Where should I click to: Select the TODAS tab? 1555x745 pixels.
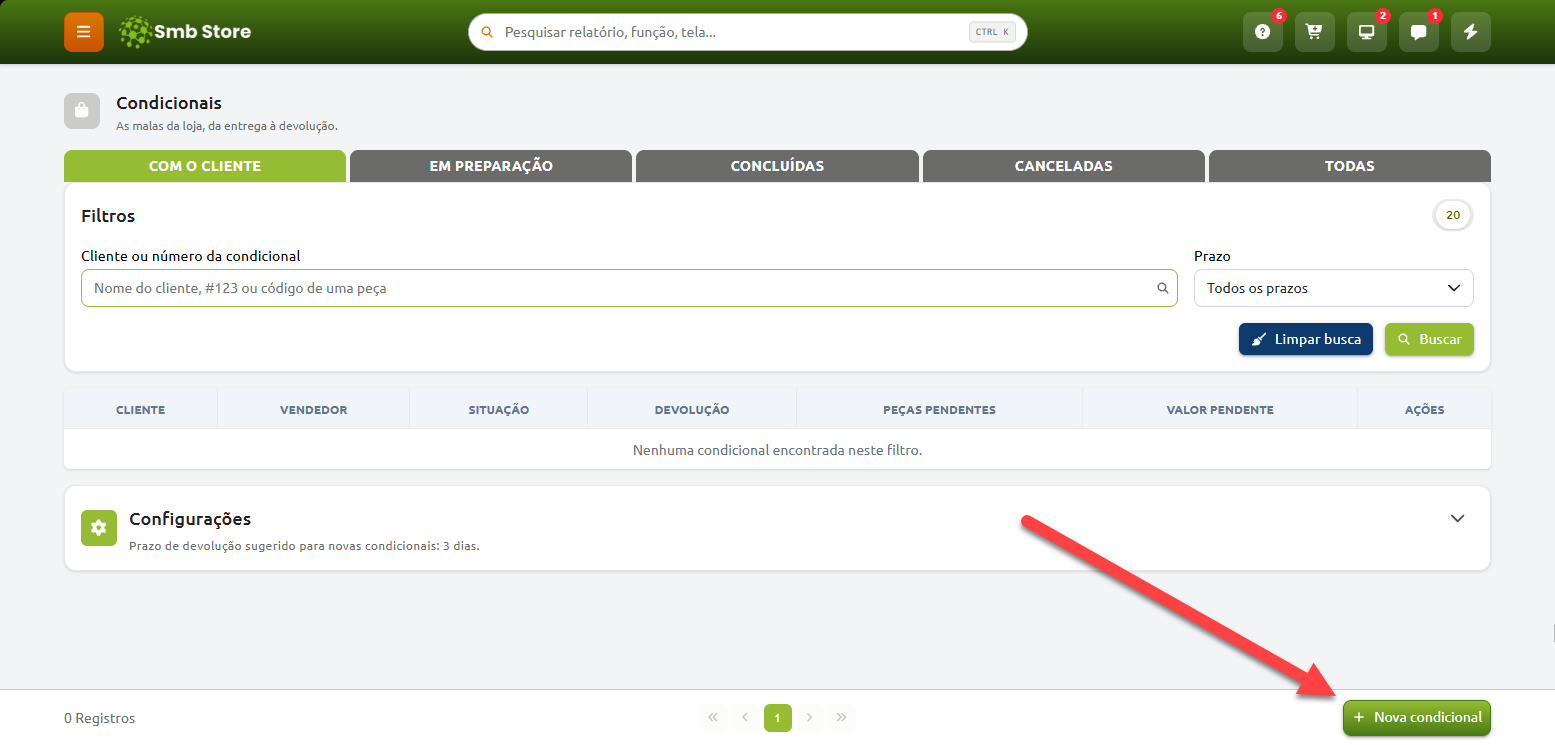1350,166
